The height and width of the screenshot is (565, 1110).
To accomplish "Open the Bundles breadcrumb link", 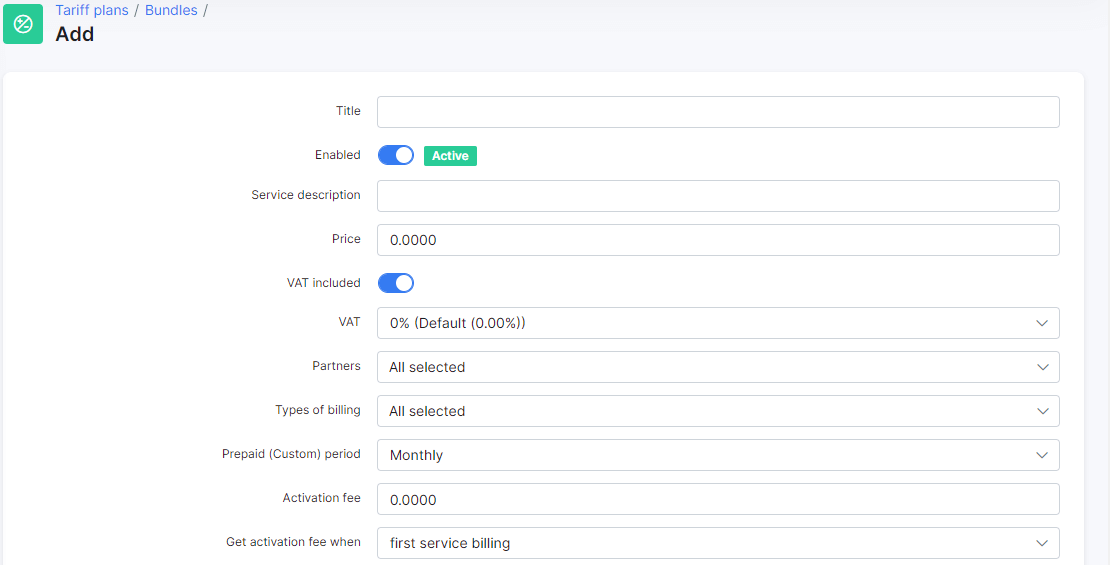I will [x=171, y=11].
